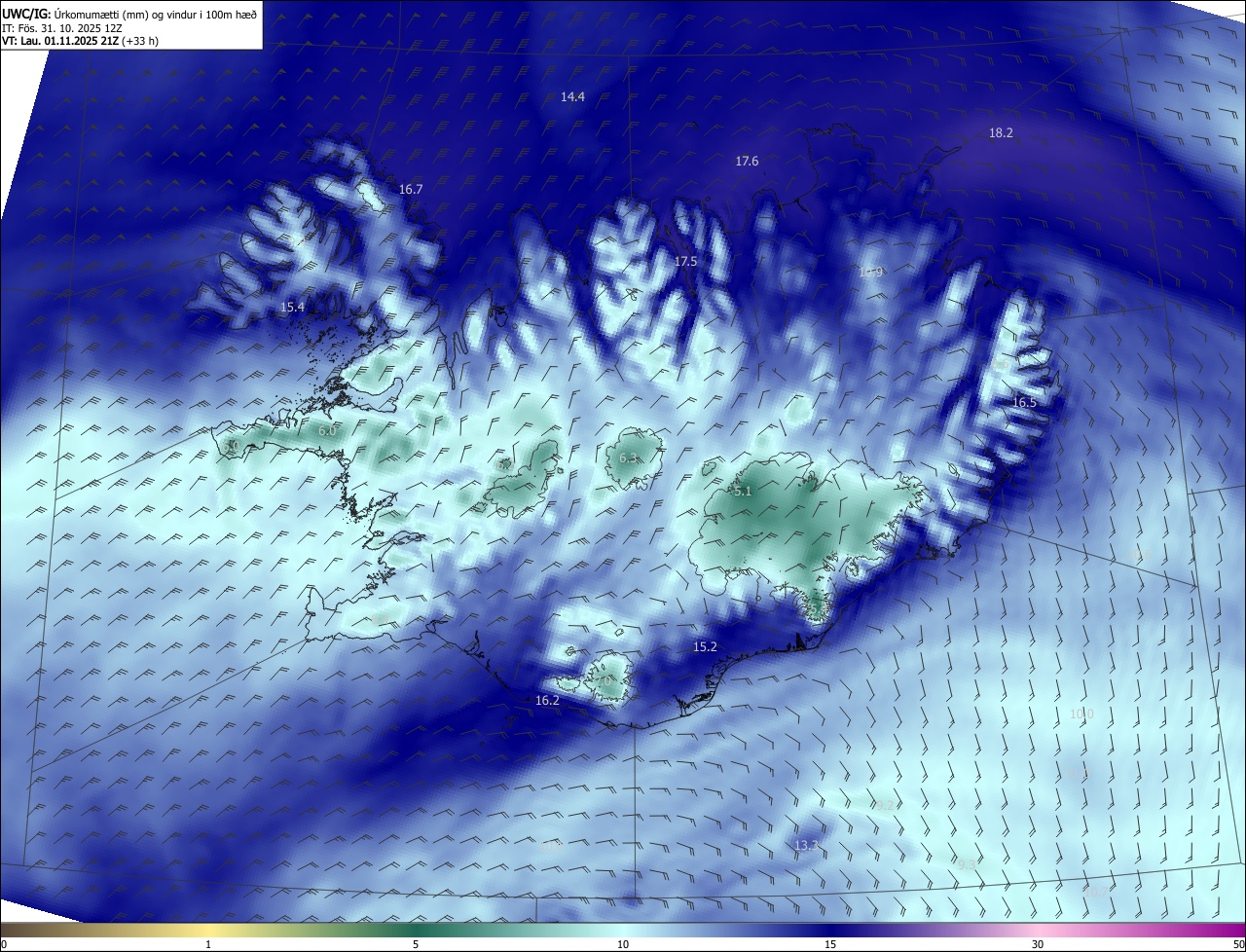
Task: Click the map title 'Úrkomumætti (mm) og vindur í 100m hæð'
Action: click(x=157, y=14)
